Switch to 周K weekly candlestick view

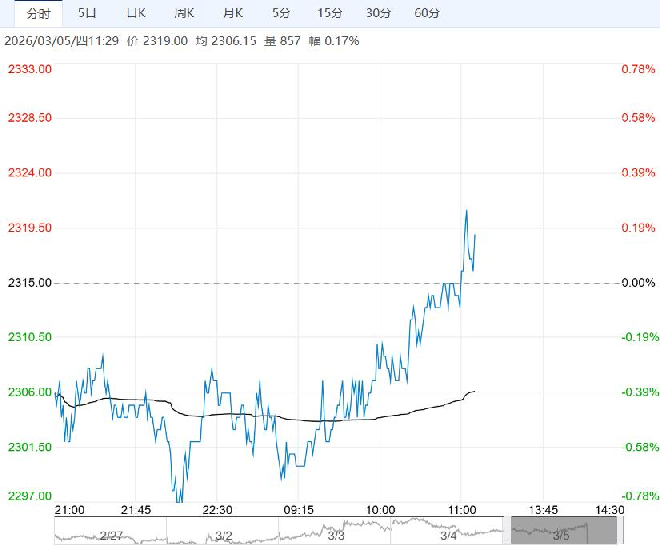(184, 13)
